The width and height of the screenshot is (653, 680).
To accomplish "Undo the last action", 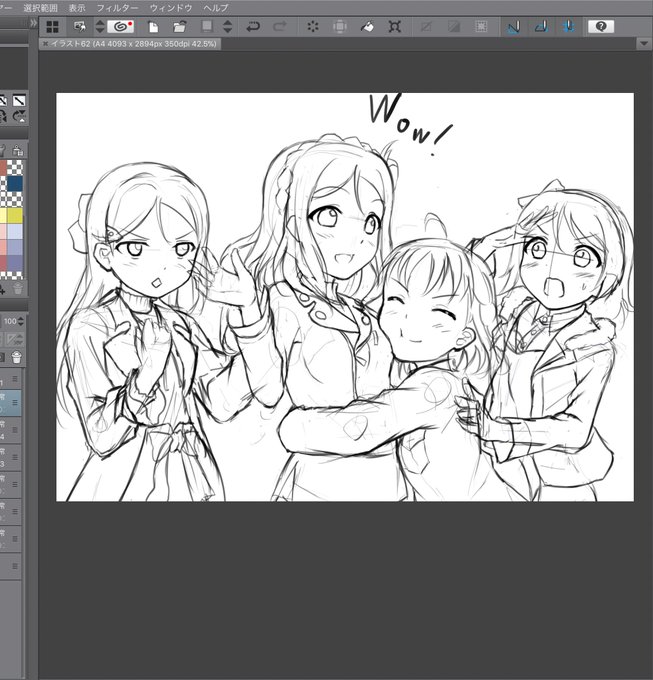I will point(253,27).
